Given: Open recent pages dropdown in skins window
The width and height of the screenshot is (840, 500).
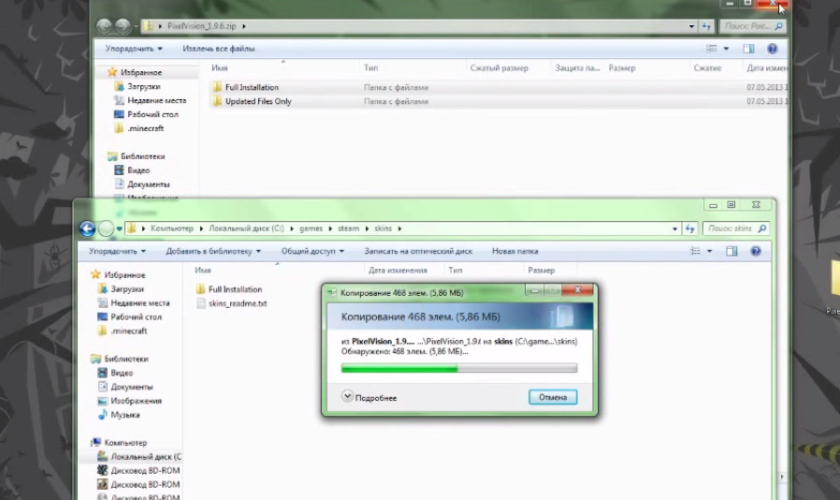Looking at the screenshot, I should (x=119, y=229).
